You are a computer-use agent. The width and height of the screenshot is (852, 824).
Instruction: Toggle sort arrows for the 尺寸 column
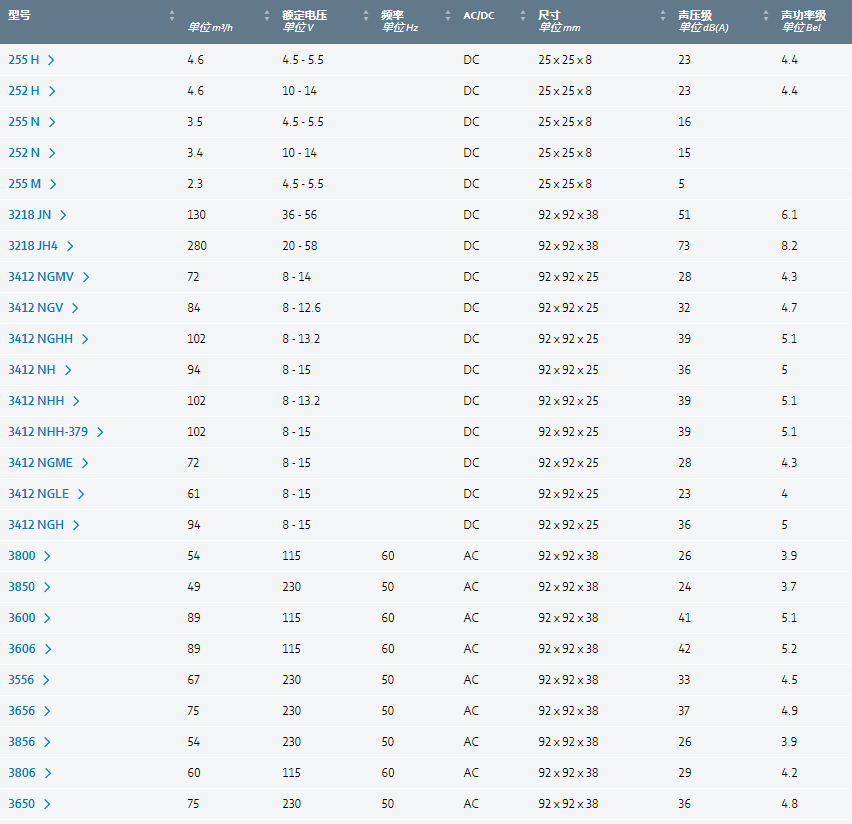pos(663,16)
